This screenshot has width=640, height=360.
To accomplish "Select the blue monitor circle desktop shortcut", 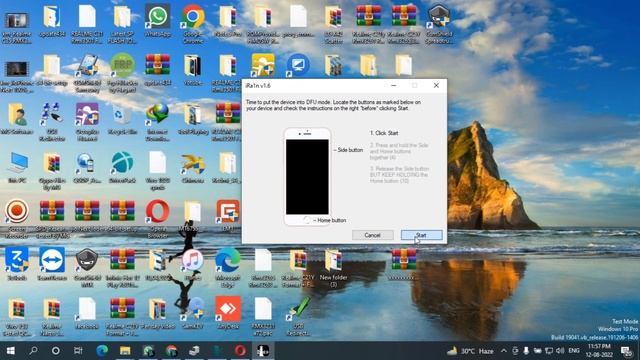I will point(298,65).
